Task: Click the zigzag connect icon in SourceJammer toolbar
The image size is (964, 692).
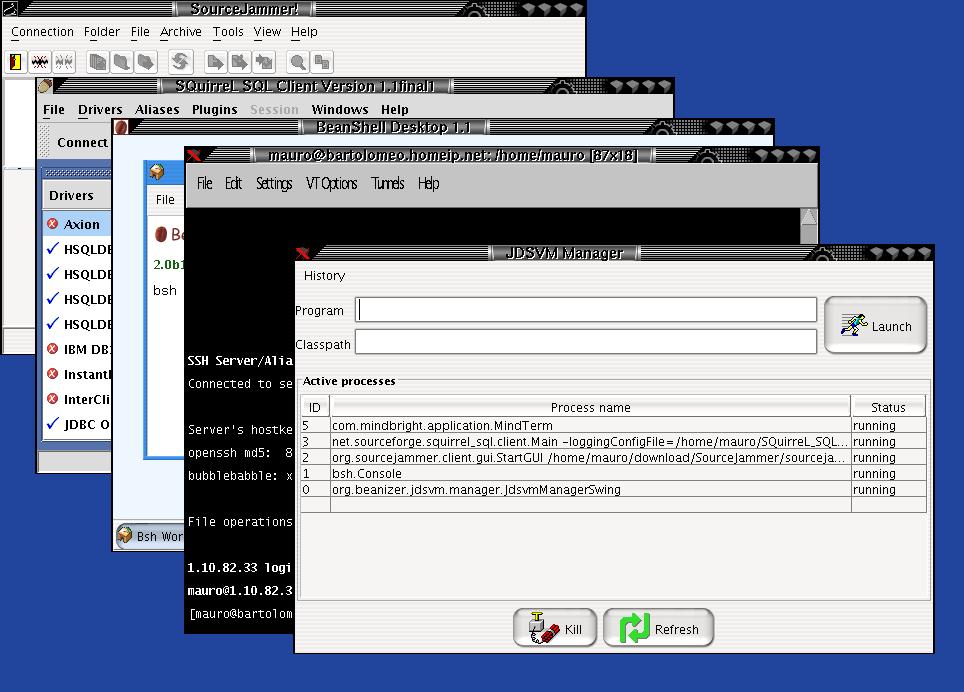Action: (40, 61)
